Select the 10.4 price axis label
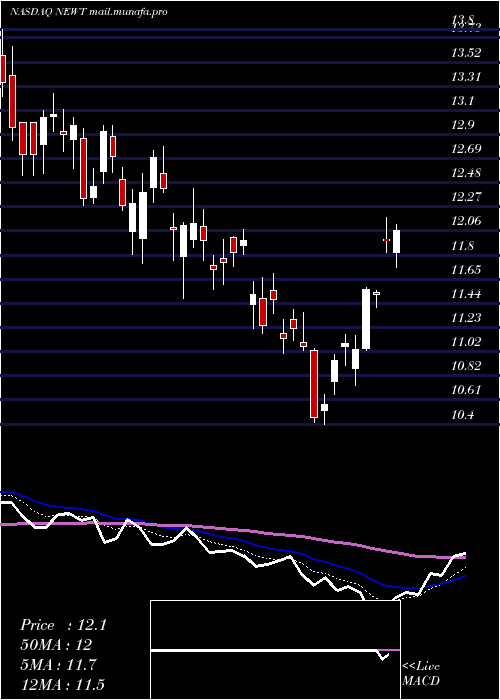Viewport: 500px width, 700px height. [463, 415]
